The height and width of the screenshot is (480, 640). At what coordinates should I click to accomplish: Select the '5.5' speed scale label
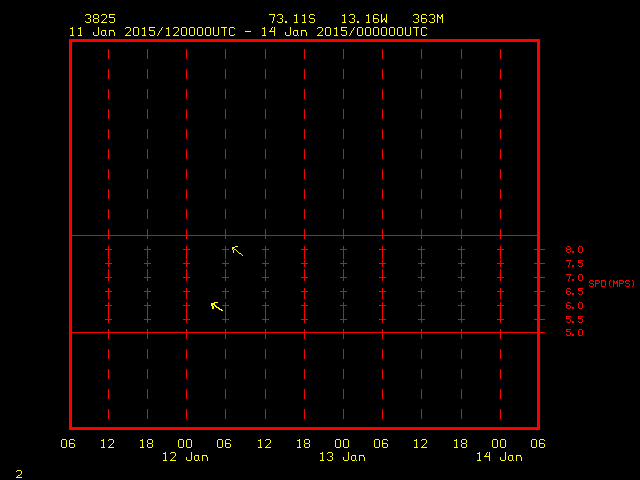tap(574, 320)
